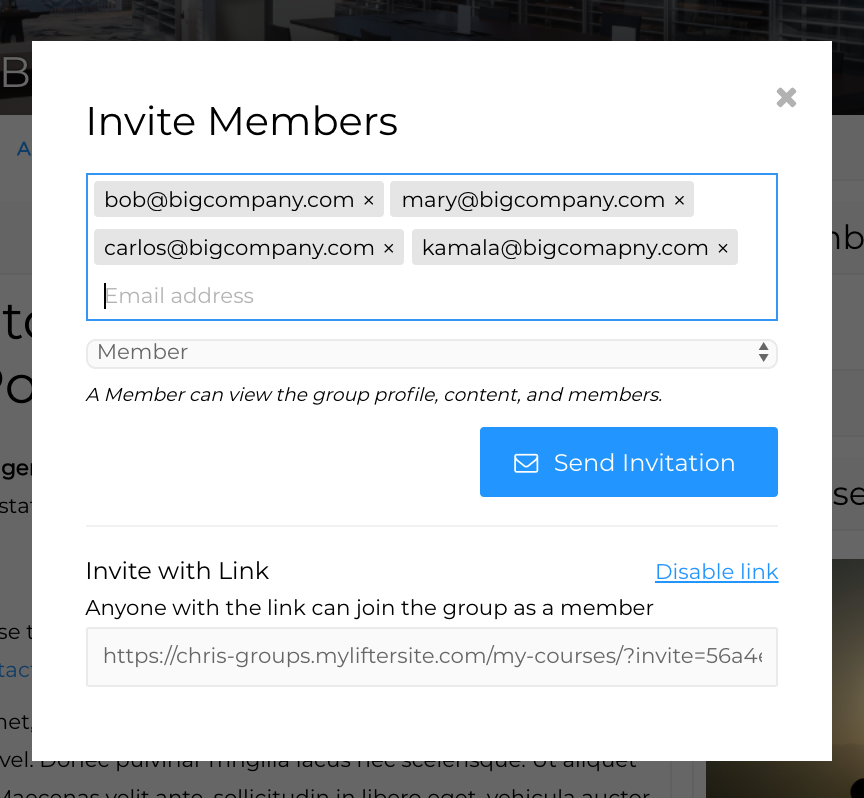Remove kamala@bigcomapny.com email tag

[x=723, y=249]
